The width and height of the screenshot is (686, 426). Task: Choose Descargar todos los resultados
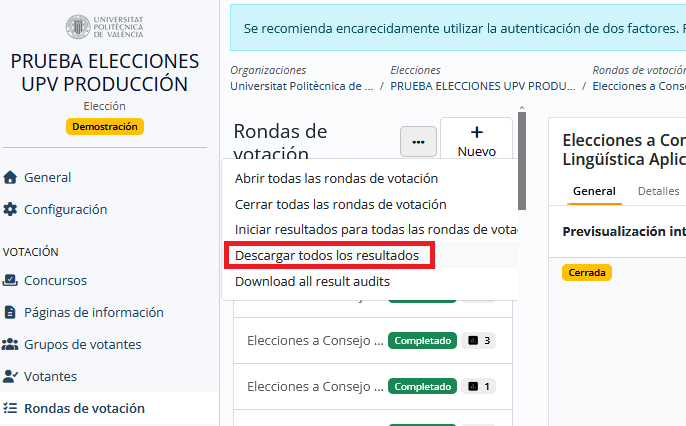(329, 255)
